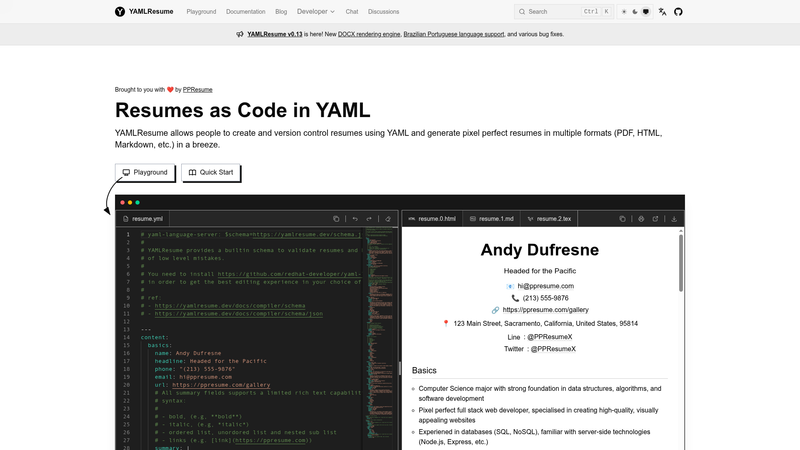Viewport: 800px width, 450px height.
Task: Click the github.com/redhat-developer link on line 6
Action: coord(289,274)
